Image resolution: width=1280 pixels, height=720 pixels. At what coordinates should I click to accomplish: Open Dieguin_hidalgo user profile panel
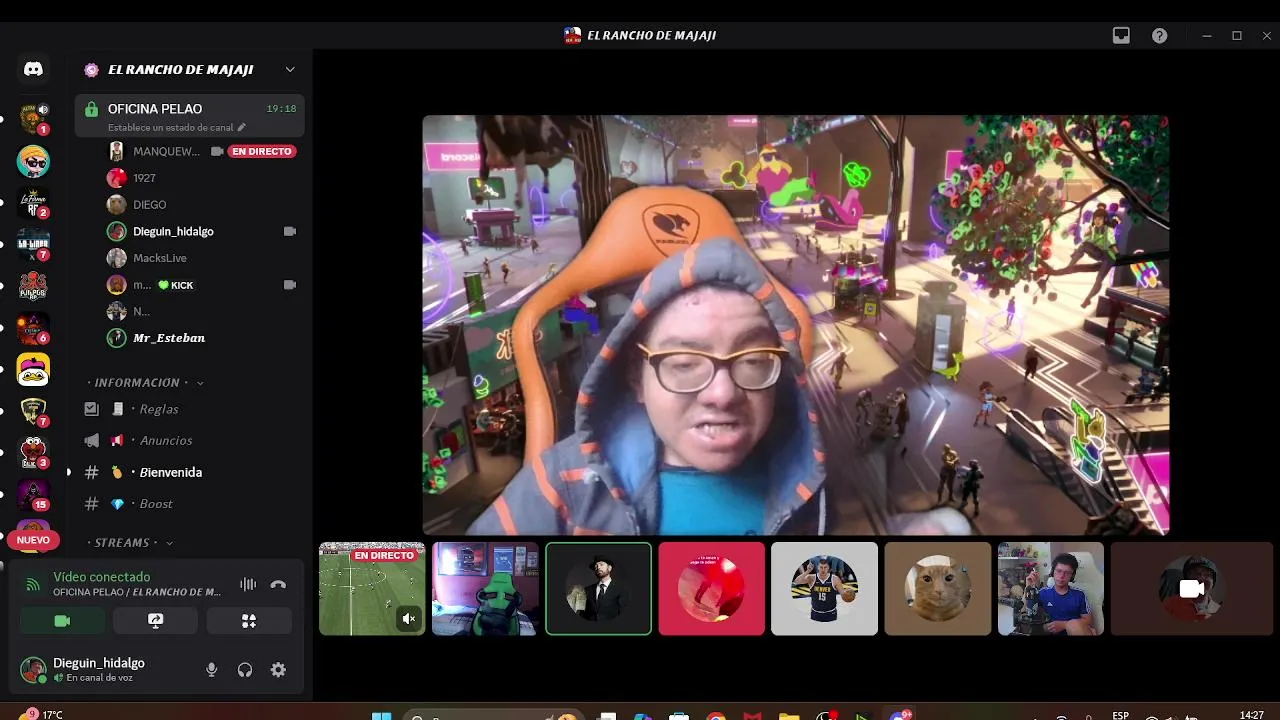[84, 669]
